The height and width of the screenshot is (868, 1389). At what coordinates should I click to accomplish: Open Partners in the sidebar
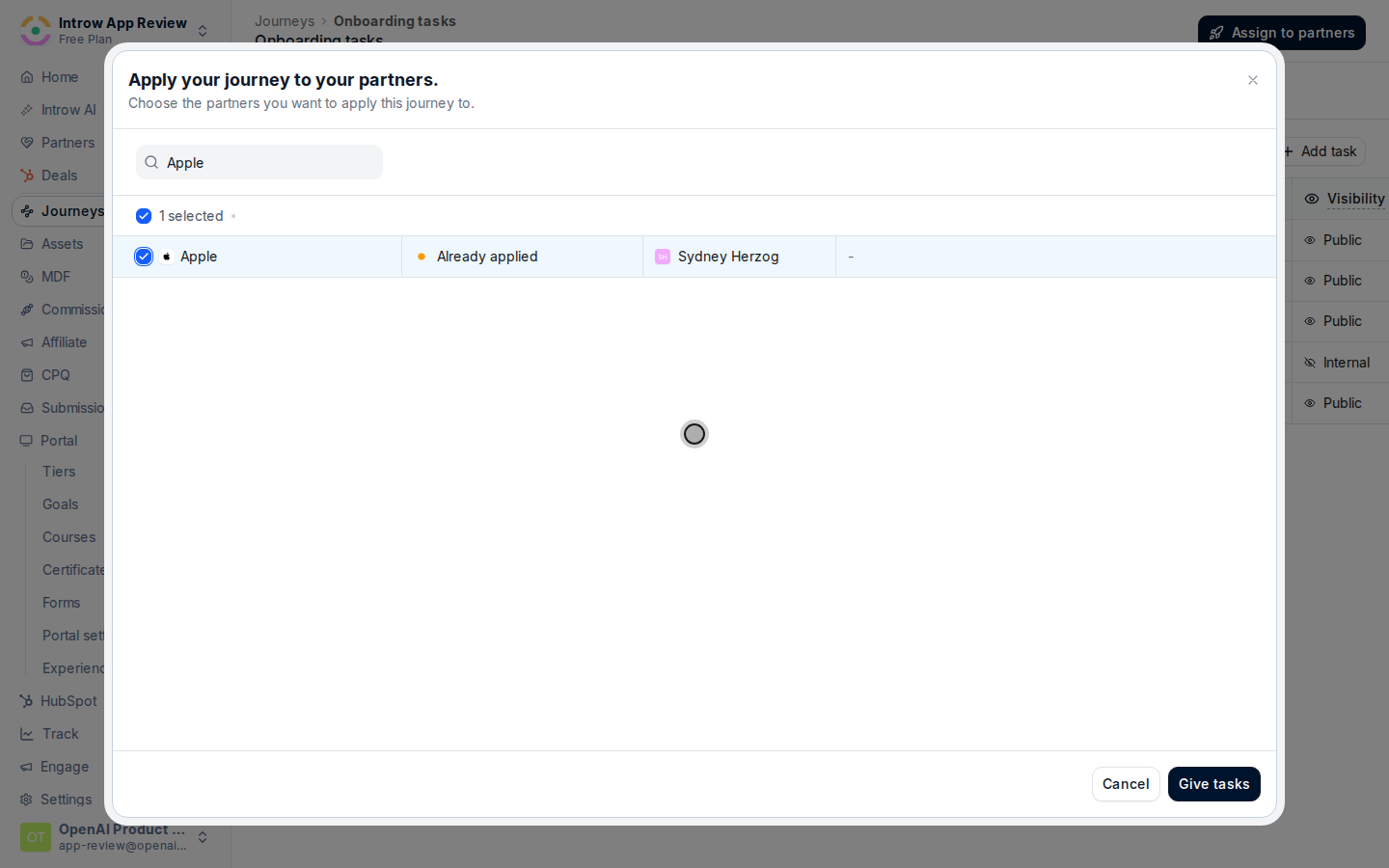[x=68, y=143]
